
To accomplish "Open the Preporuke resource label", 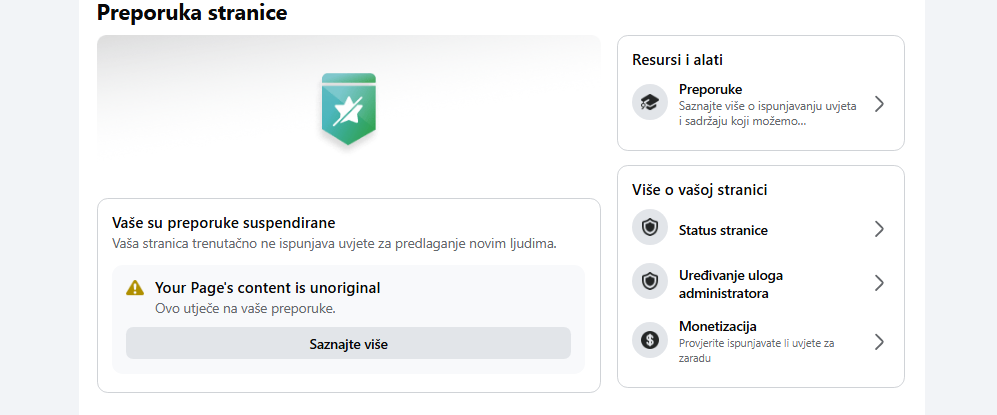I will click(710, 89).
